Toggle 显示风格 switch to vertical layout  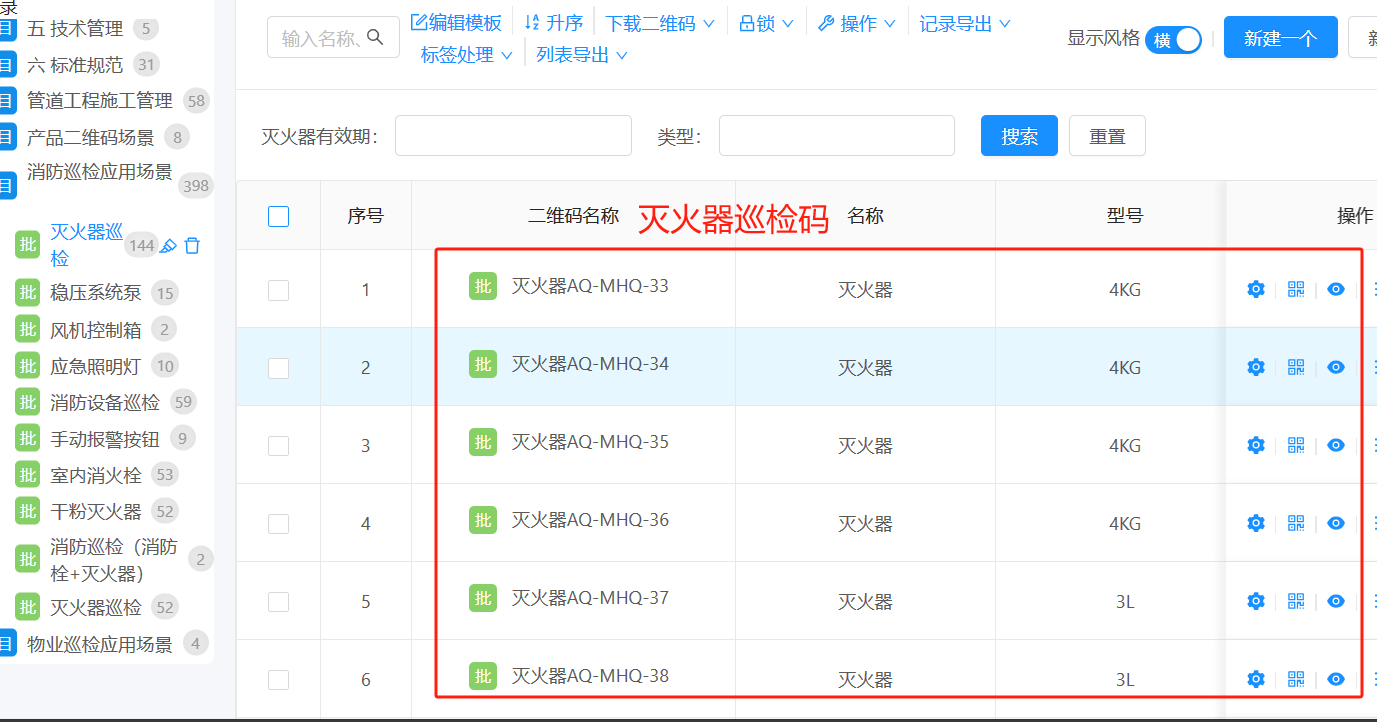click(1173, 39)
